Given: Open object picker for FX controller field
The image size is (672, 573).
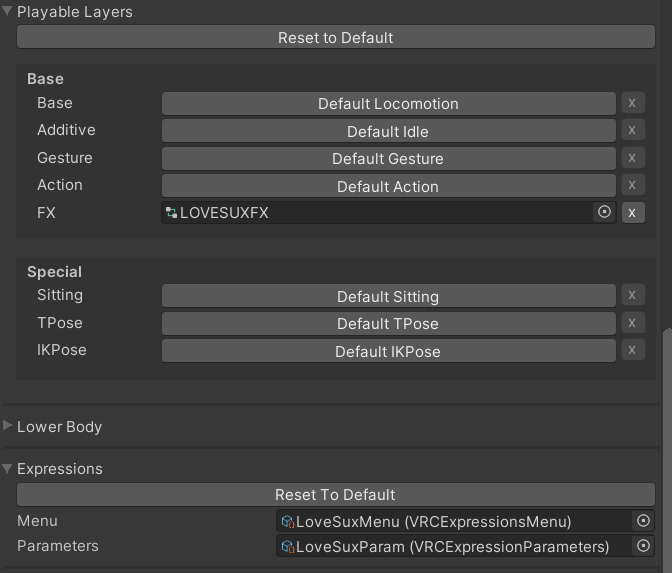Looking at the screenshot, I should (604, 212).
